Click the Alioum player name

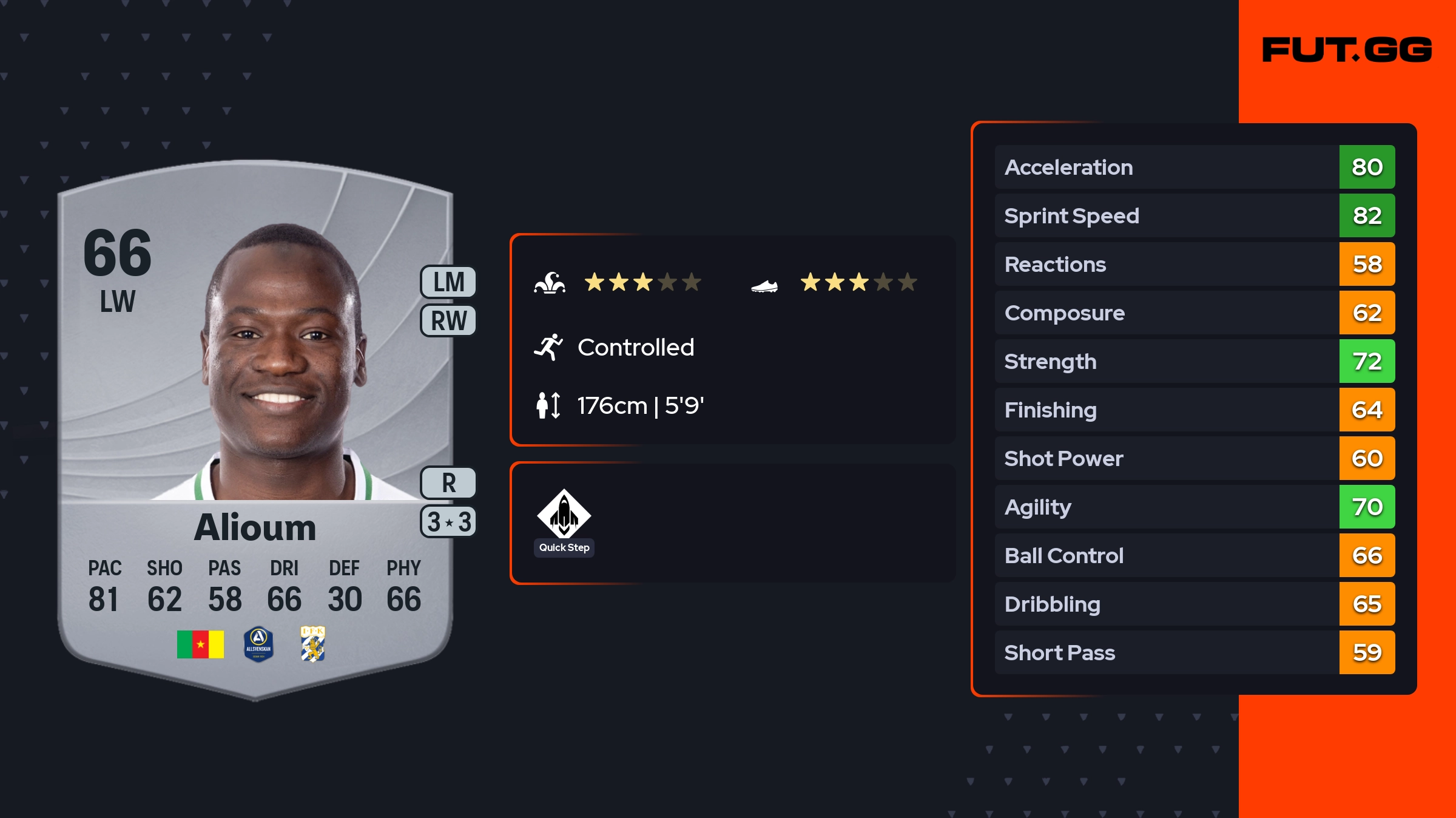[x=255, y=527]
